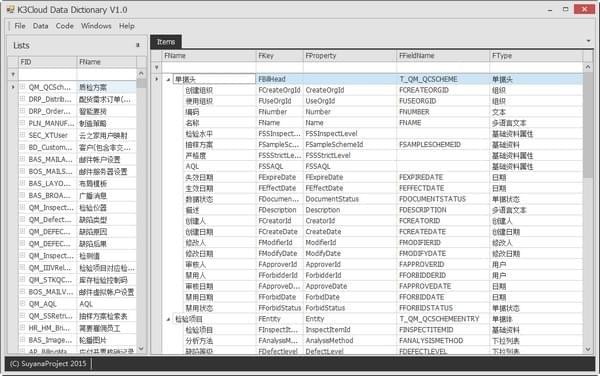
Task: Click Lists scrollbar down arrow
Action: click(141, 348)
